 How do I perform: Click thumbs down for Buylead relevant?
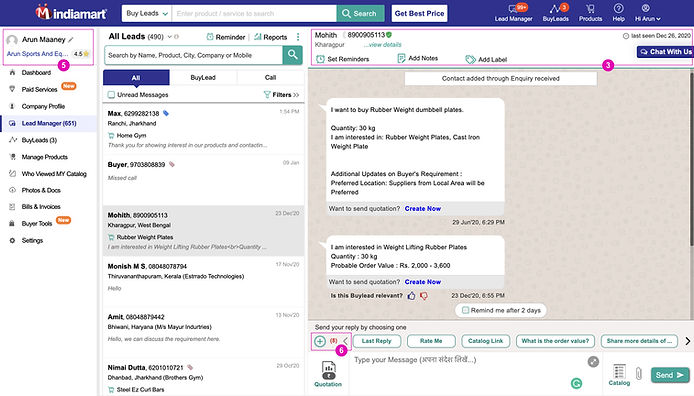[x=424, y=296]
